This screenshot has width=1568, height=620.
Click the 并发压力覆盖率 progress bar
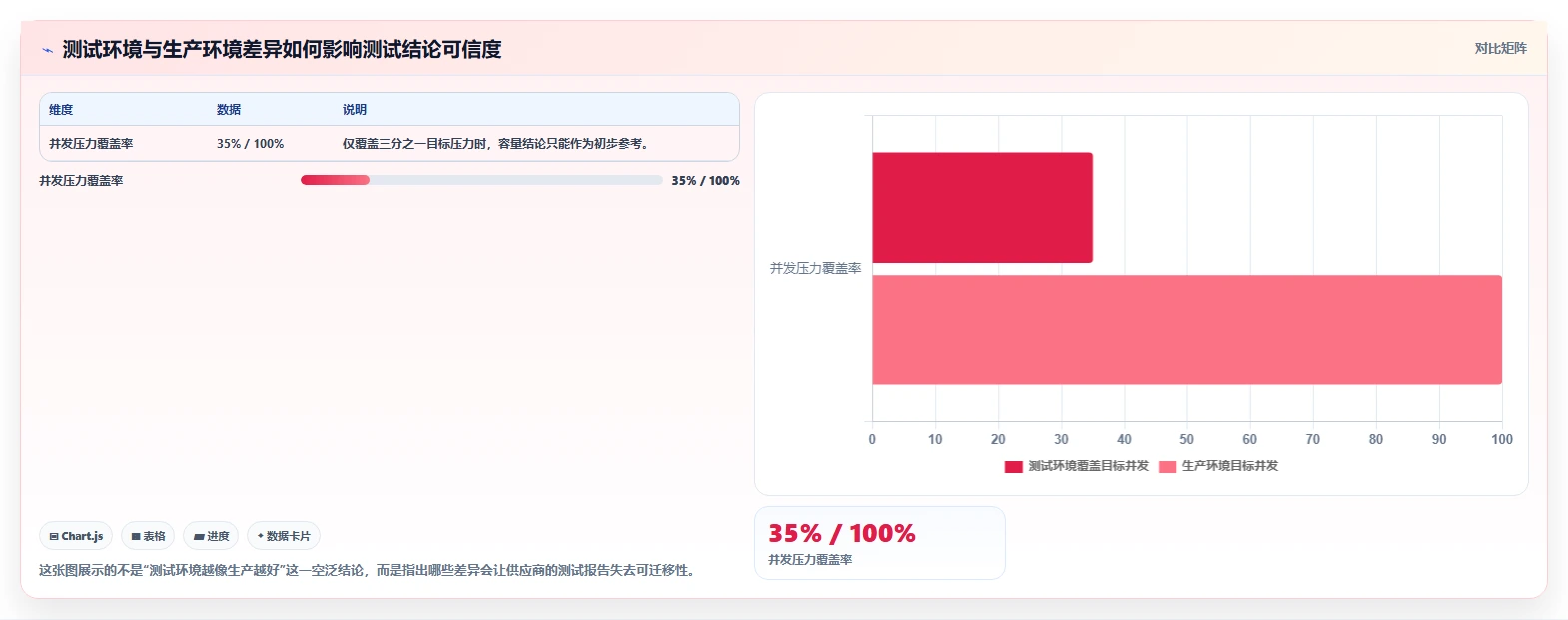[481, 180]
